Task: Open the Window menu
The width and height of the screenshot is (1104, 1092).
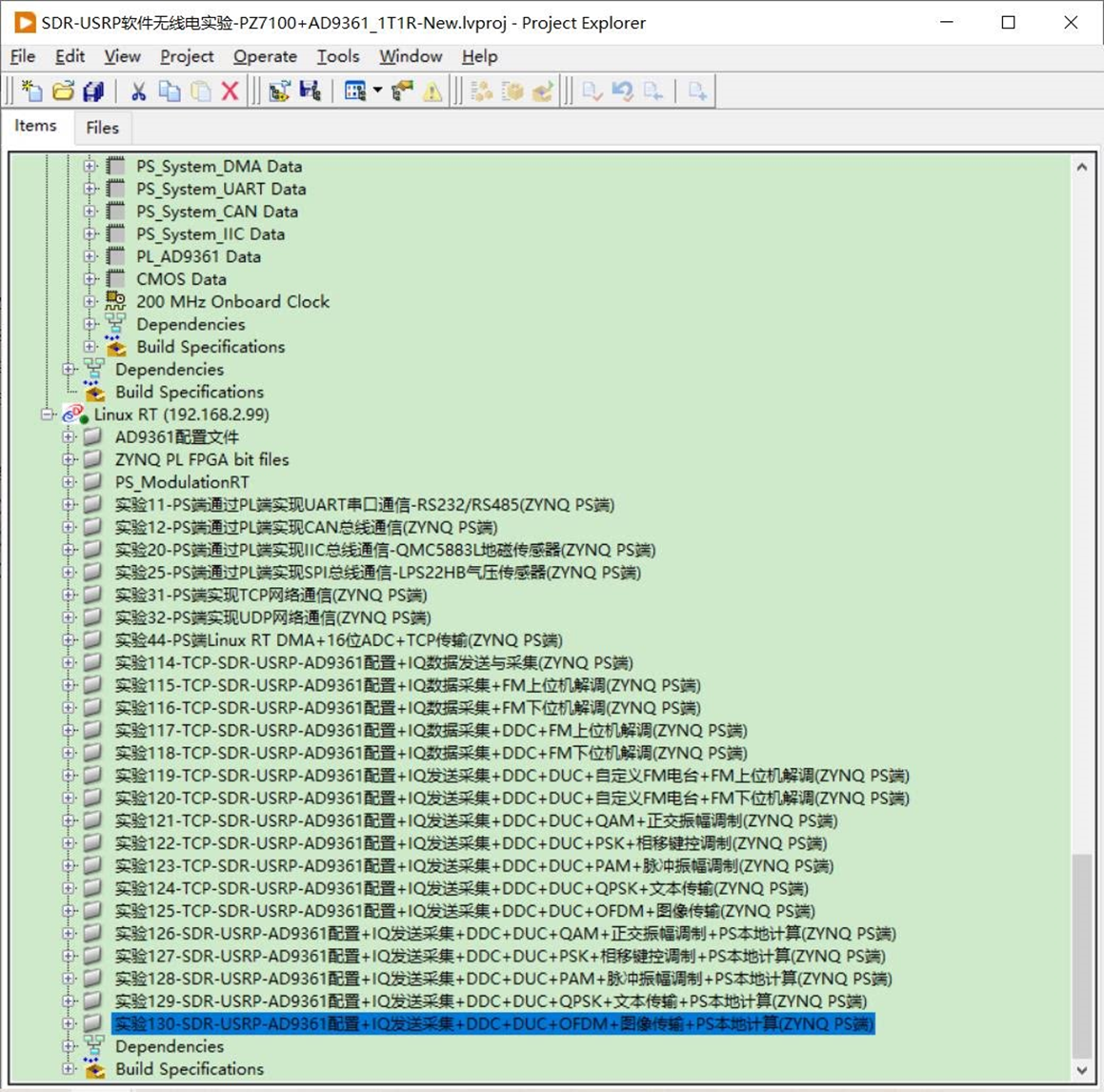Action: tap(411, 56)
